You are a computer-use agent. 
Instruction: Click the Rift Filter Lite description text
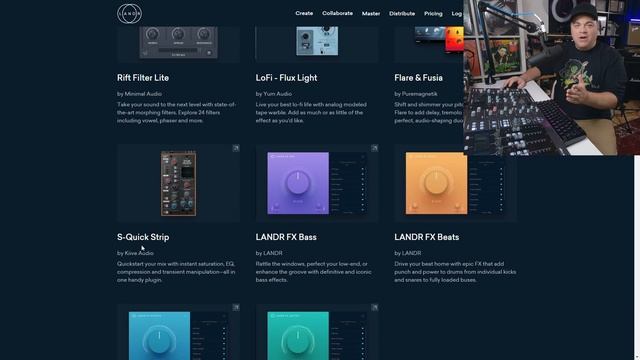click(x=176, y=113)
